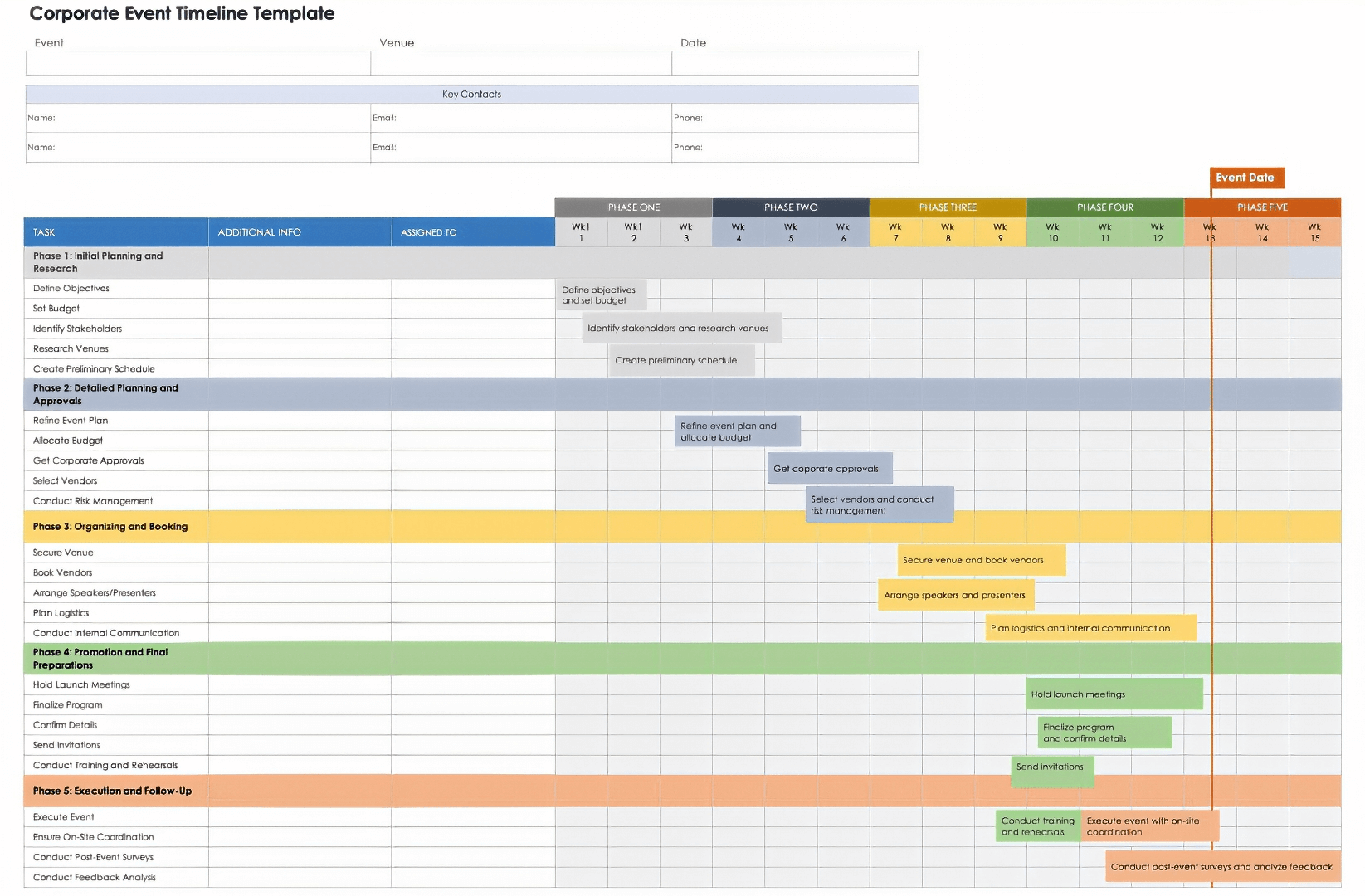Click the 'Get coporate approvals' bar
1365x896 pixels.
point(831,468)
